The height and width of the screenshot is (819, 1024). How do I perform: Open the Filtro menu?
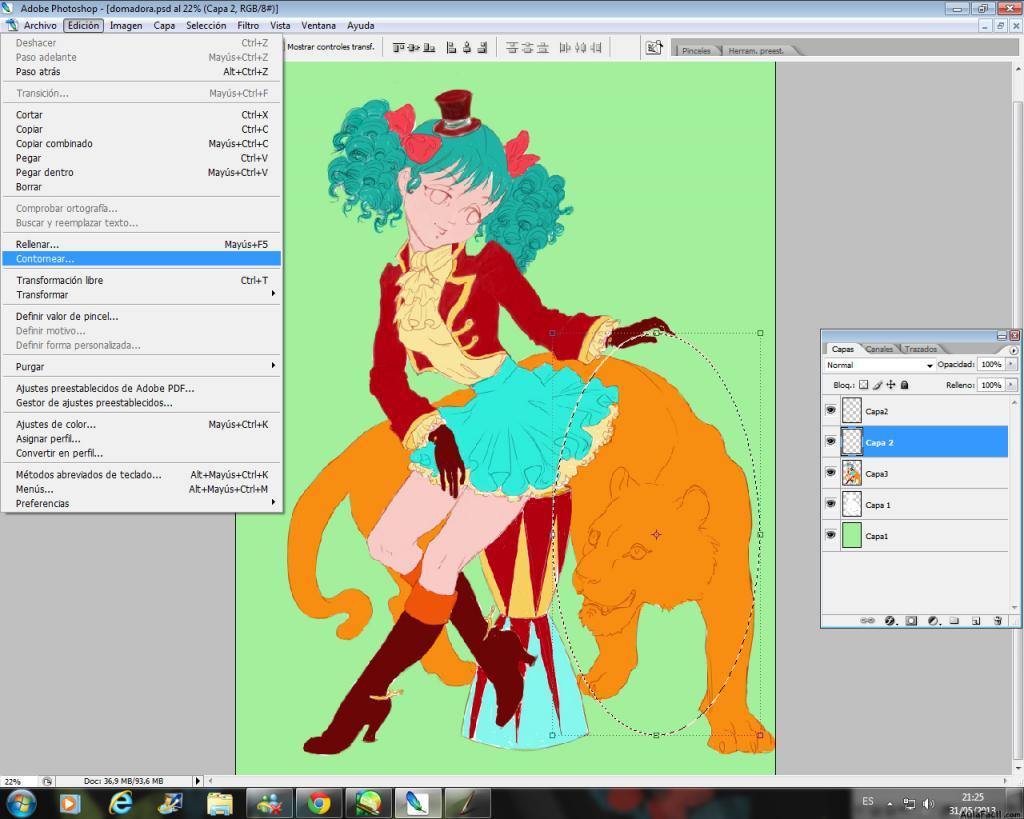coord(248,25)
